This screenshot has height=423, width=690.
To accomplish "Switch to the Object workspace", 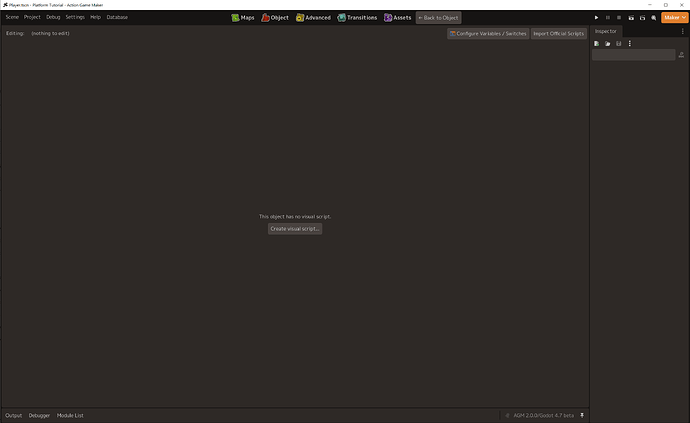I will [x=275, y=18].
